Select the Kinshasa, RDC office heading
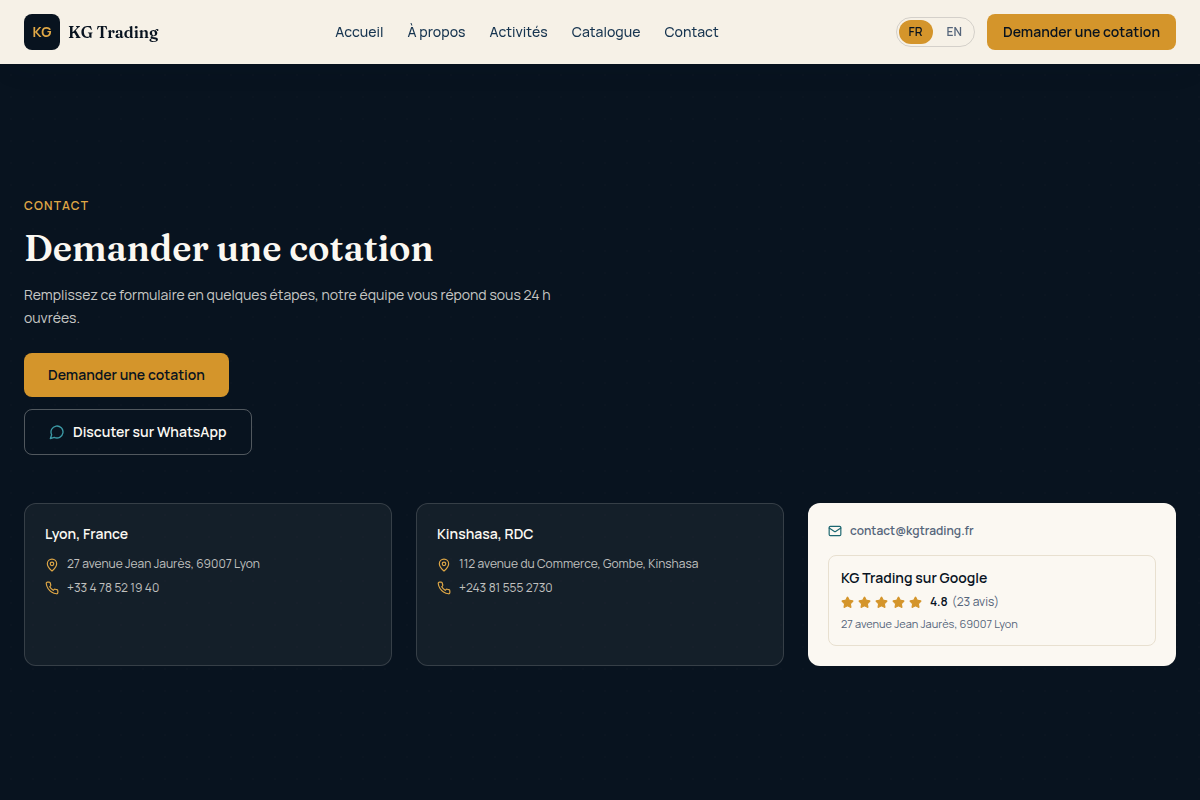Viewport: 1200px width, 800px height. point(485,534)
